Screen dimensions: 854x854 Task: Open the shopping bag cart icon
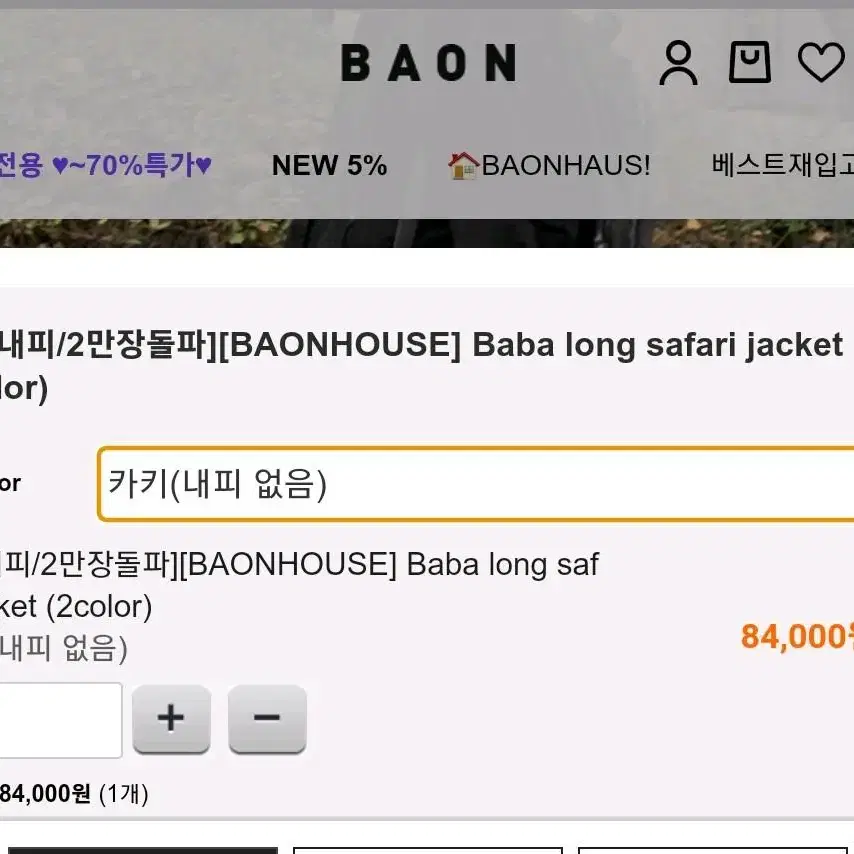749,62
